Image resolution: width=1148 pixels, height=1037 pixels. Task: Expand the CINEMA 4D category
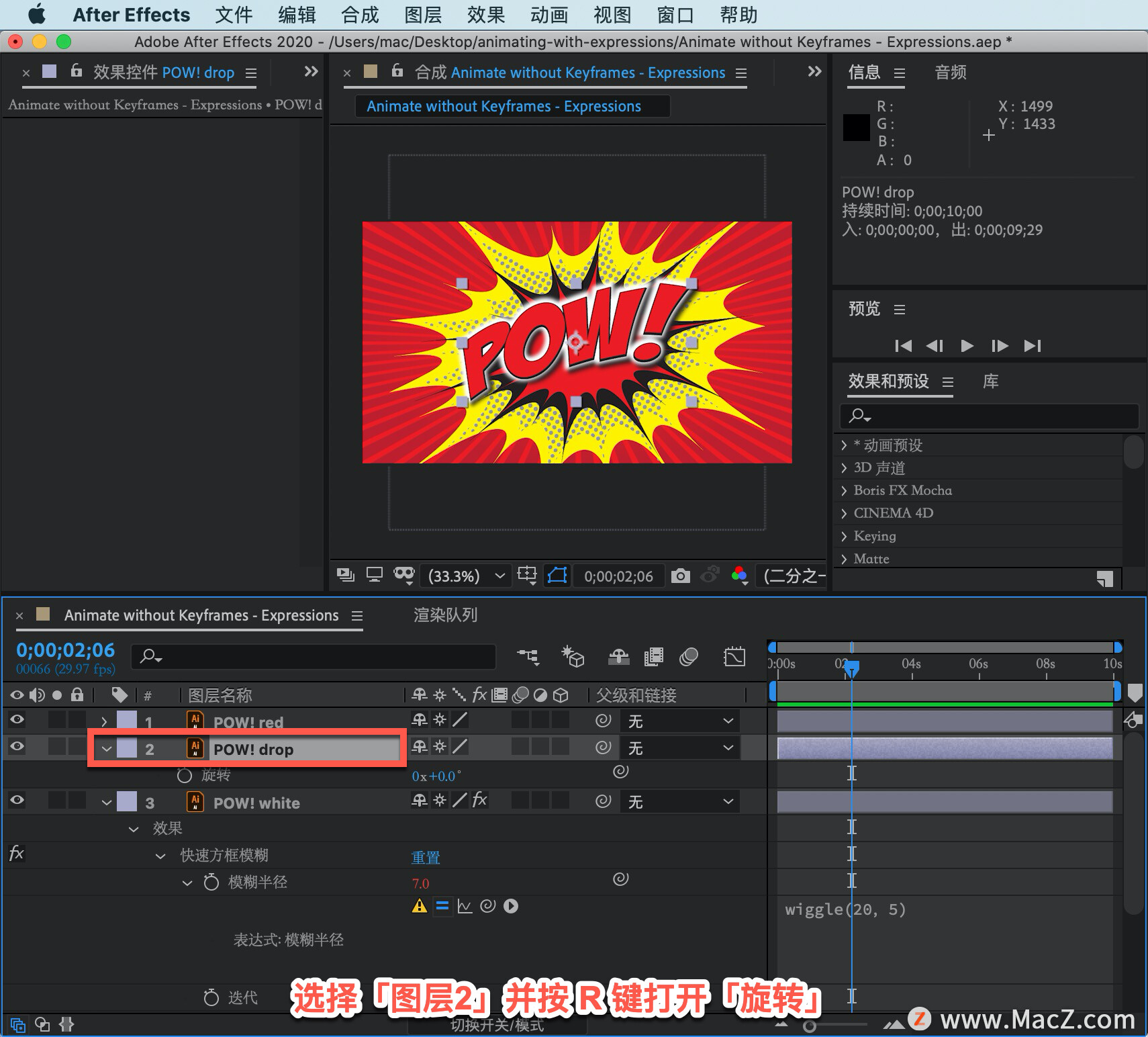point(845,513)
